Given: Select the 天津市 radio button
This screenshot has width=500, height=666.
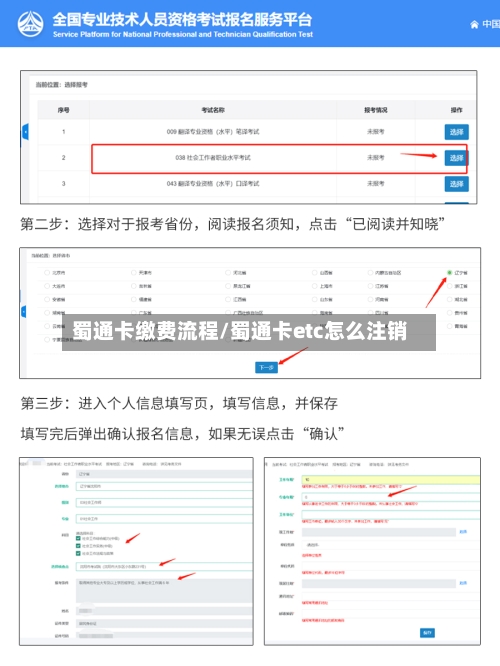Looking at the screenshot, I should (133, 273).
